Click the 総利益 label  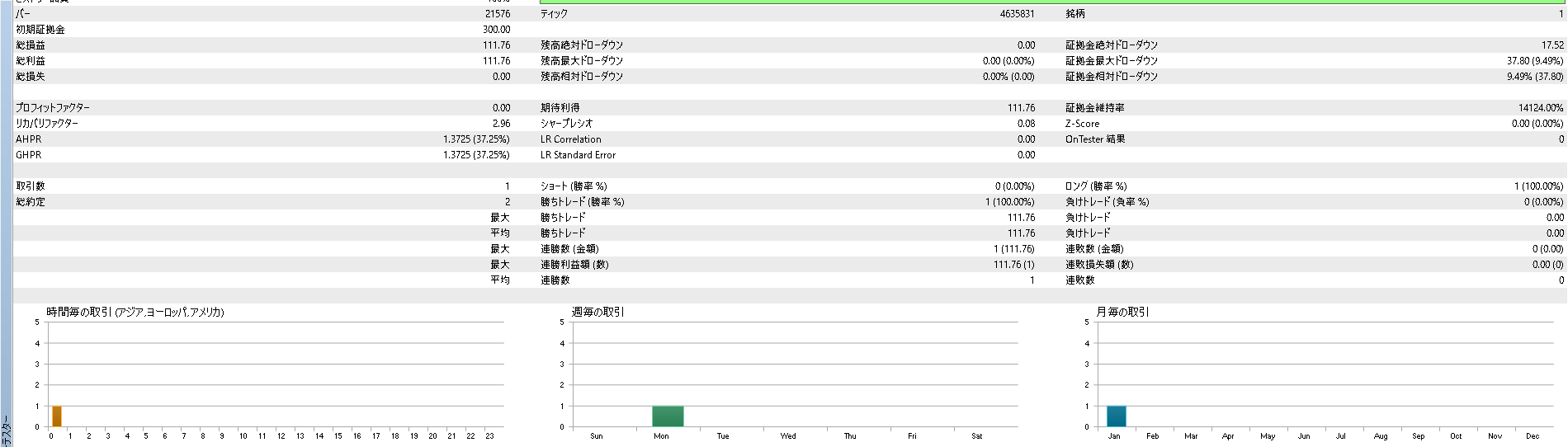pos(31,61)
